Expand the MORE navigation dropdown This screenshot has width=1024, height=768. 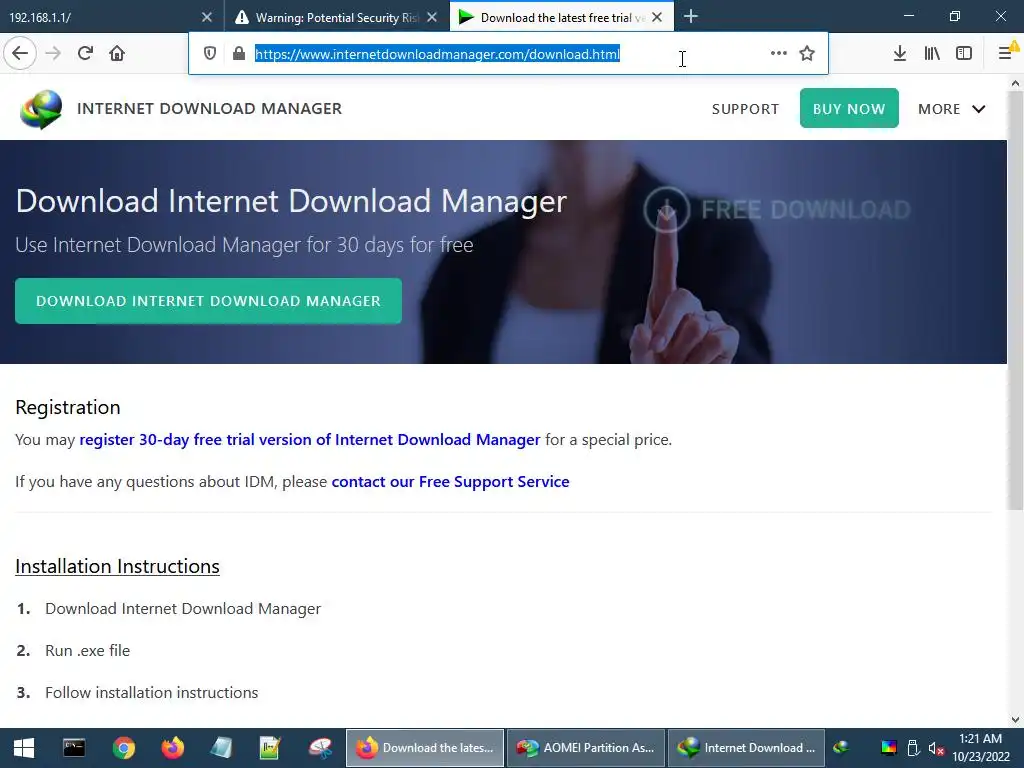point(952,109)
